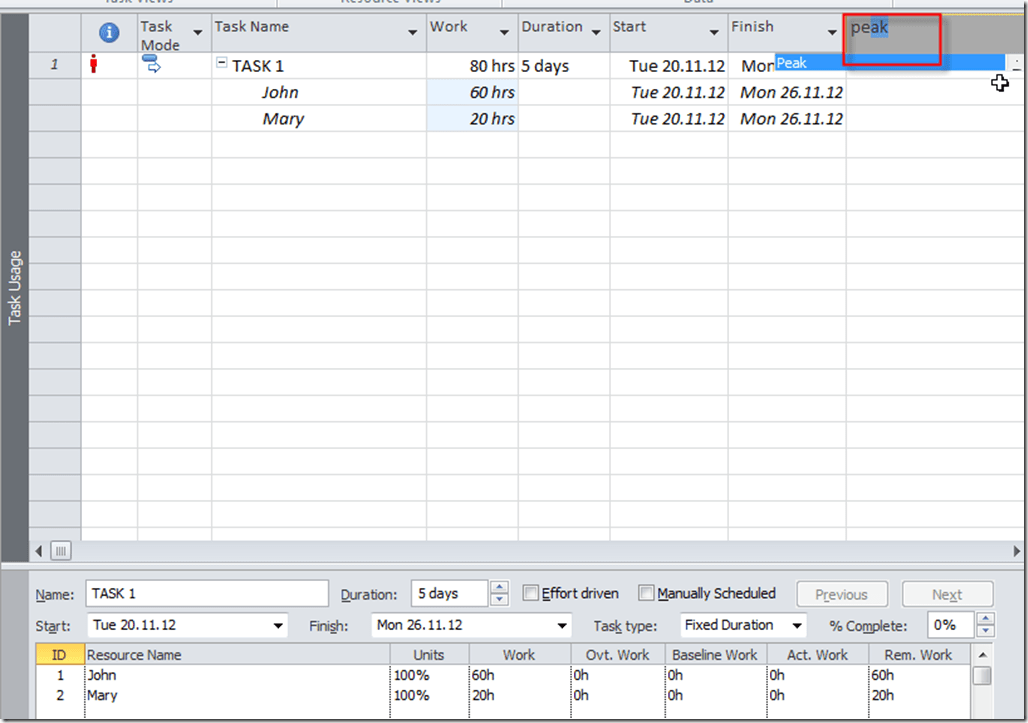Collapse TASK 1 with the minus box
This screenshot has height=723, width=1028.
[222, 65]
